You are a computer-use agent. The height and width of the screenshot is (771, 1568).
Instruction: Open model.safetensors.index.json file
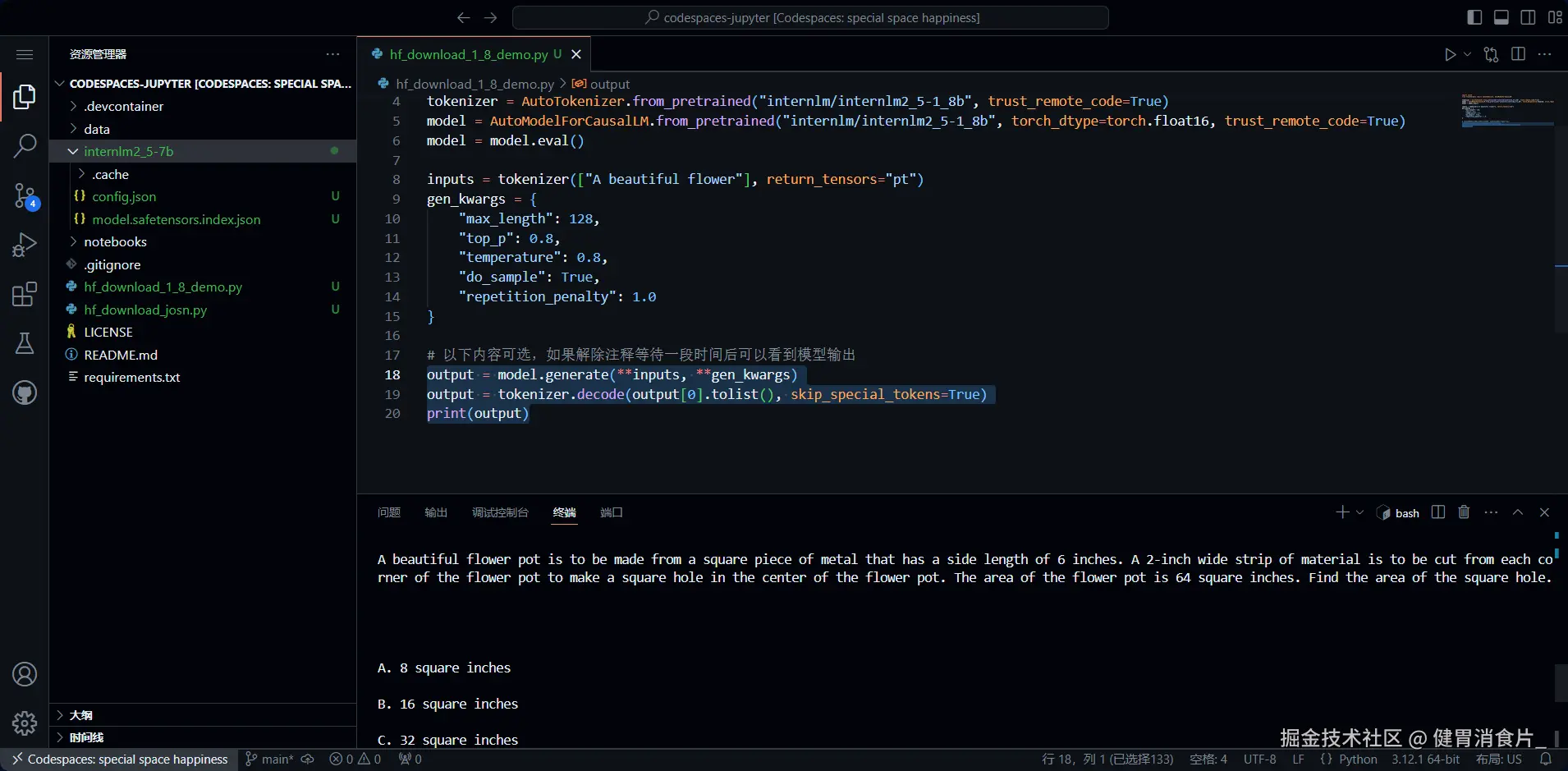[203, 219]
